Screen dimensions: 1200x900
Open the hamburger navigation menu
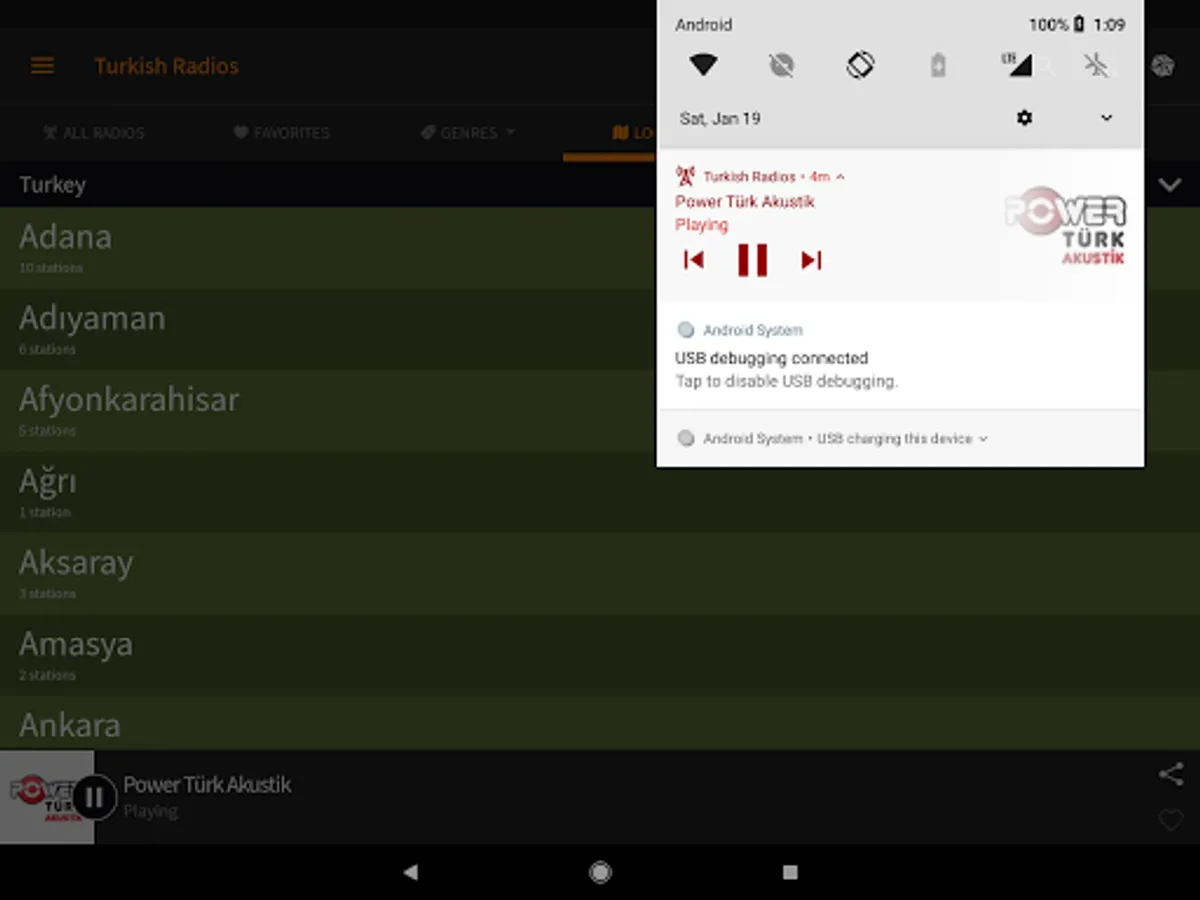click(42, 66)
